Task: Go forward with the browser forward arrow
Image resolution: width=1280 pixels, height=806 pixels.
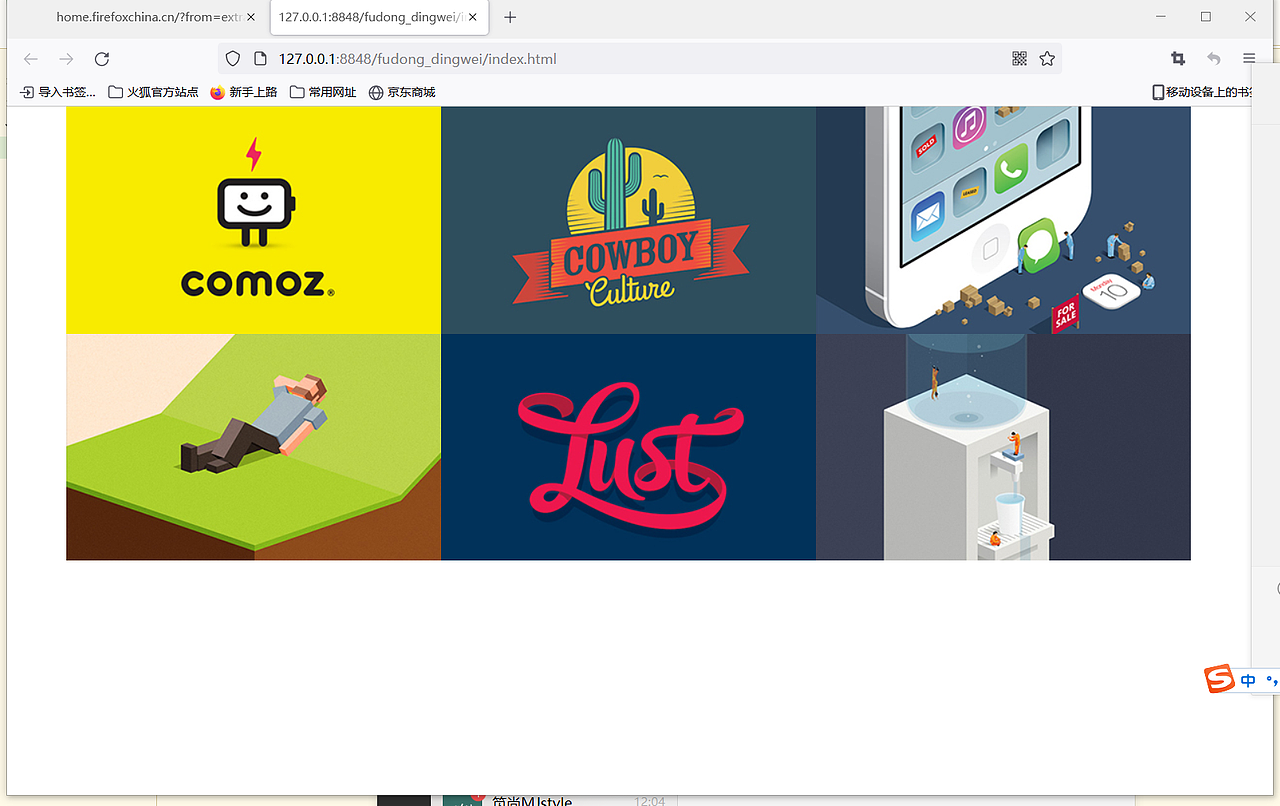Action: click(x=66, y=59)
